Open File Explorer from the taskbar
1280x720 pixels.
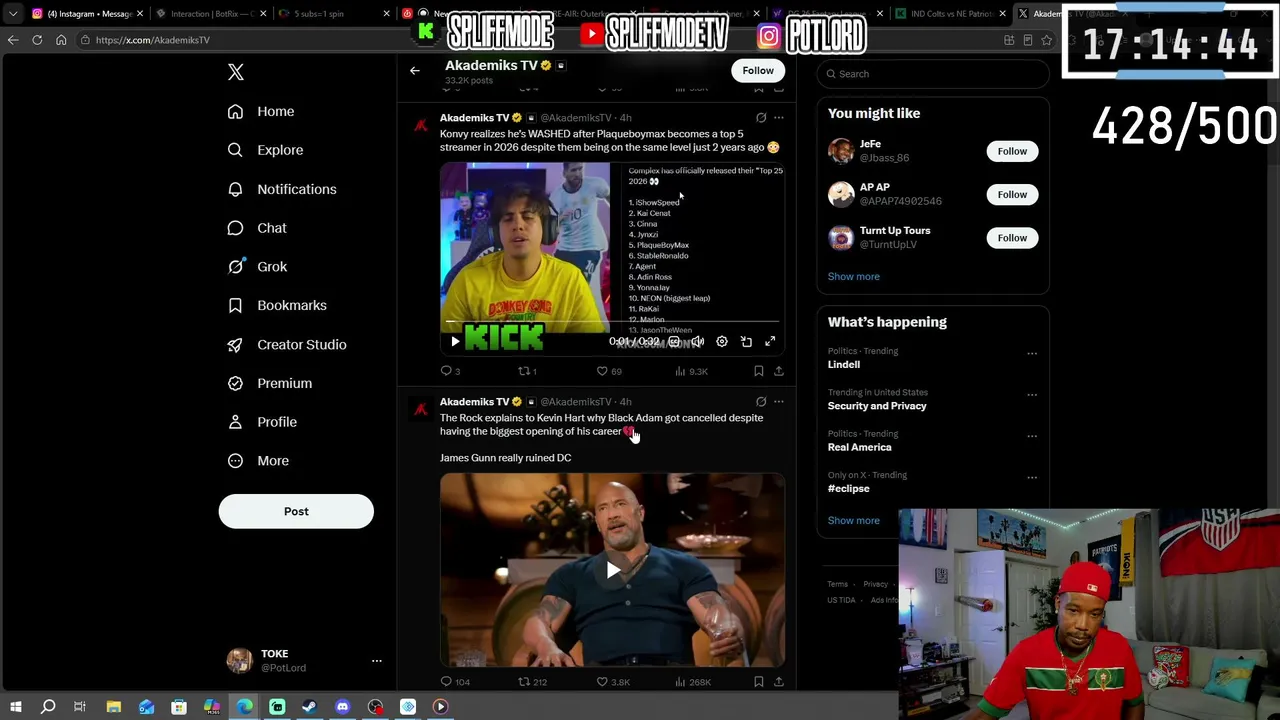[114, 707]
